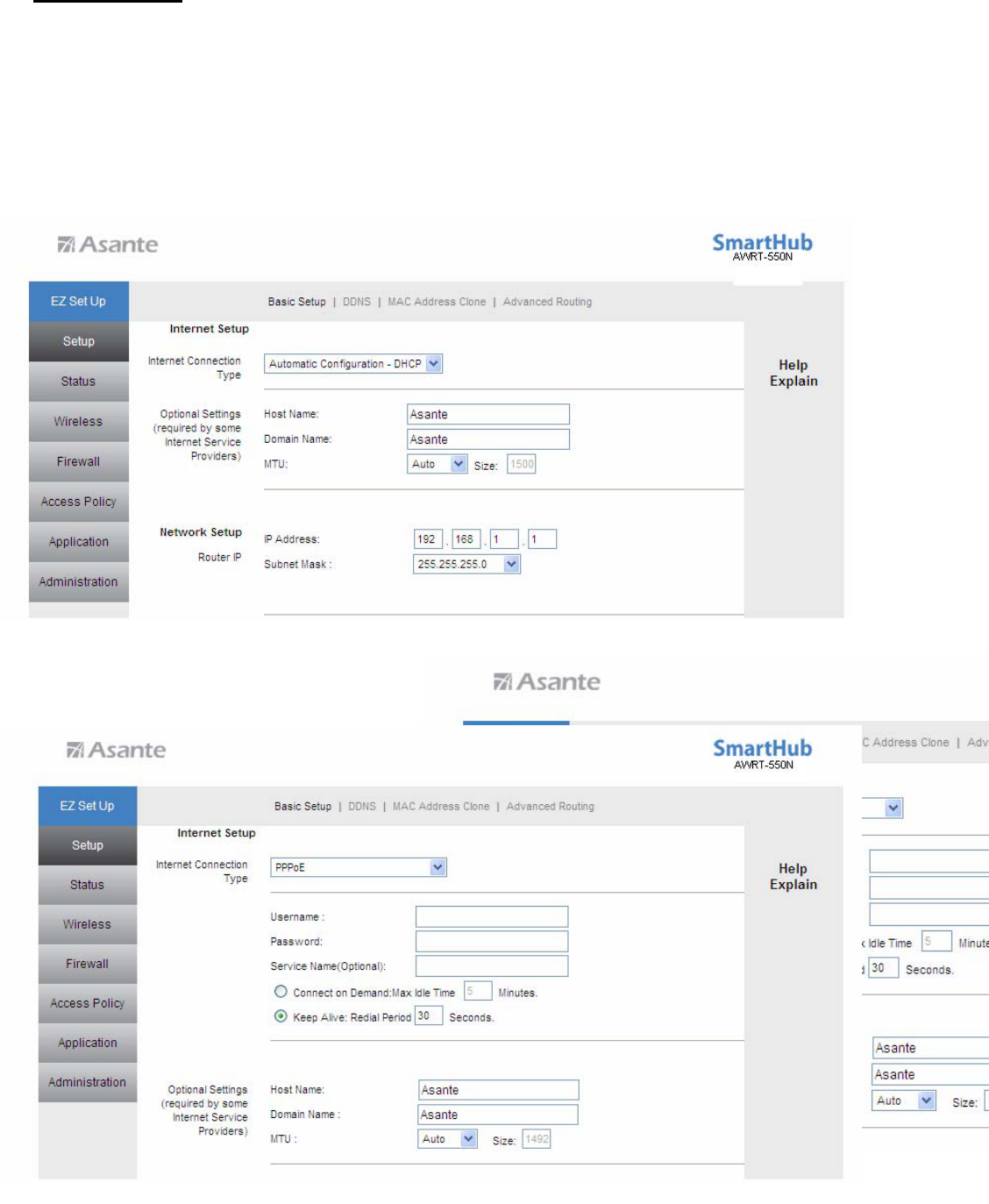Open the Auto dropdown in the cropped right fragment
This screenshot has height=1204, width=989.
[x=905, y=1101]
